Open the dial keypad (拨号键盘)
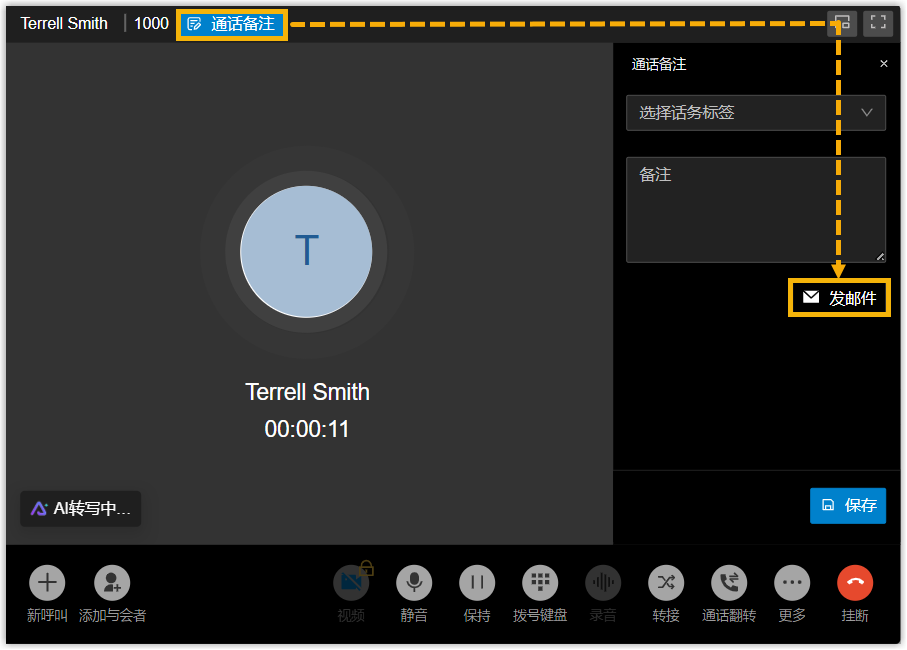The width and height of the screenshot is (907, 650). coord(540,582)
